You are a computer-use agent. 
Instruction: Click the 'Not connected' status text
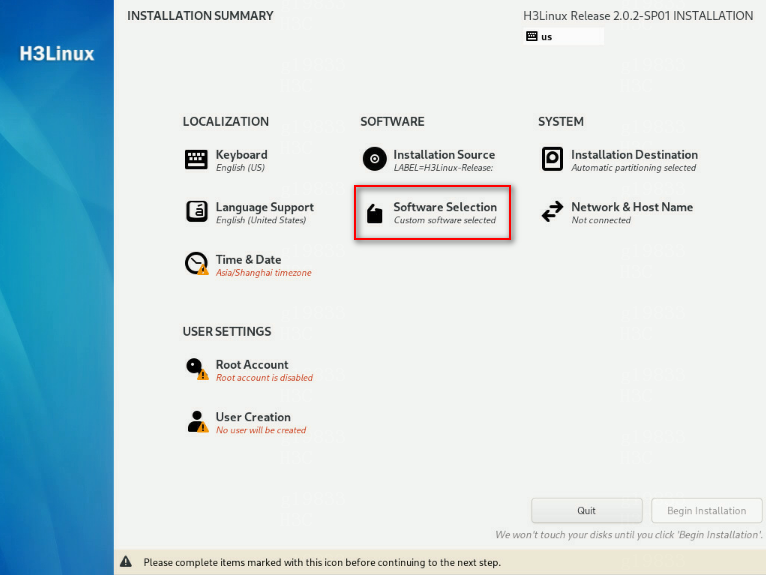tap(601, 220)
